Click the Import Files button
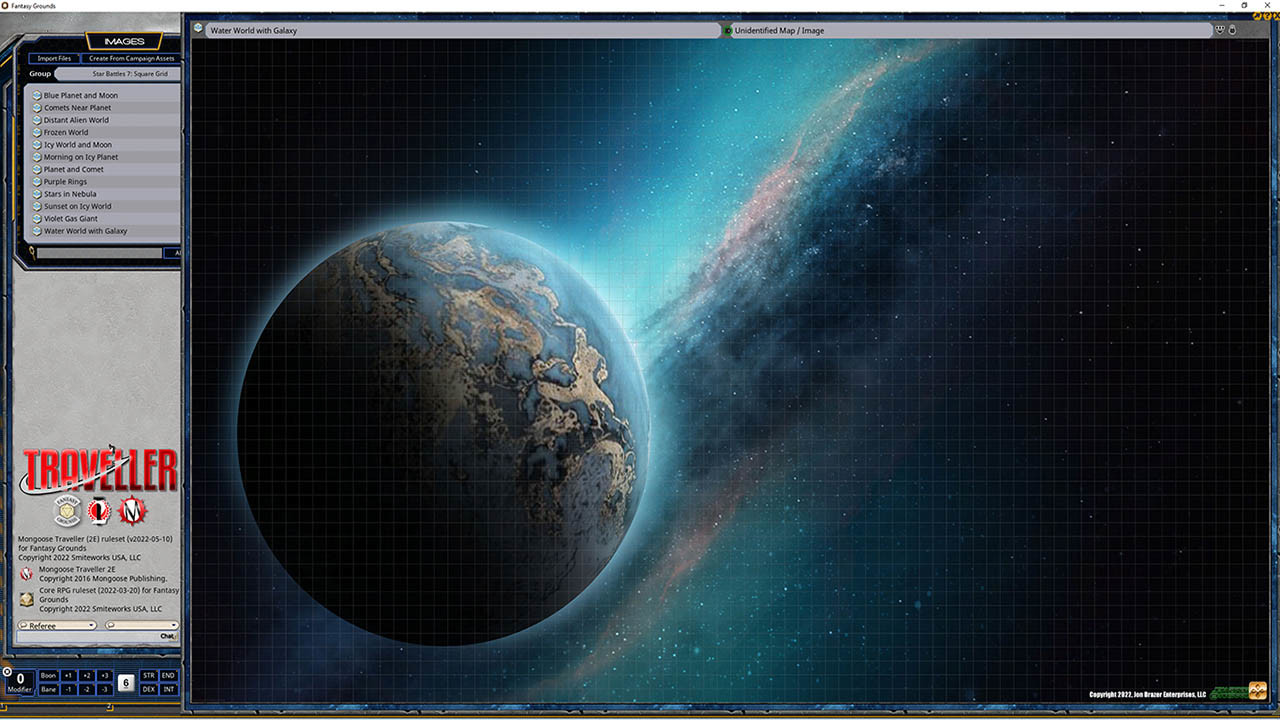The height and width of the screenshot is (720, 1280). pos(54,58)
